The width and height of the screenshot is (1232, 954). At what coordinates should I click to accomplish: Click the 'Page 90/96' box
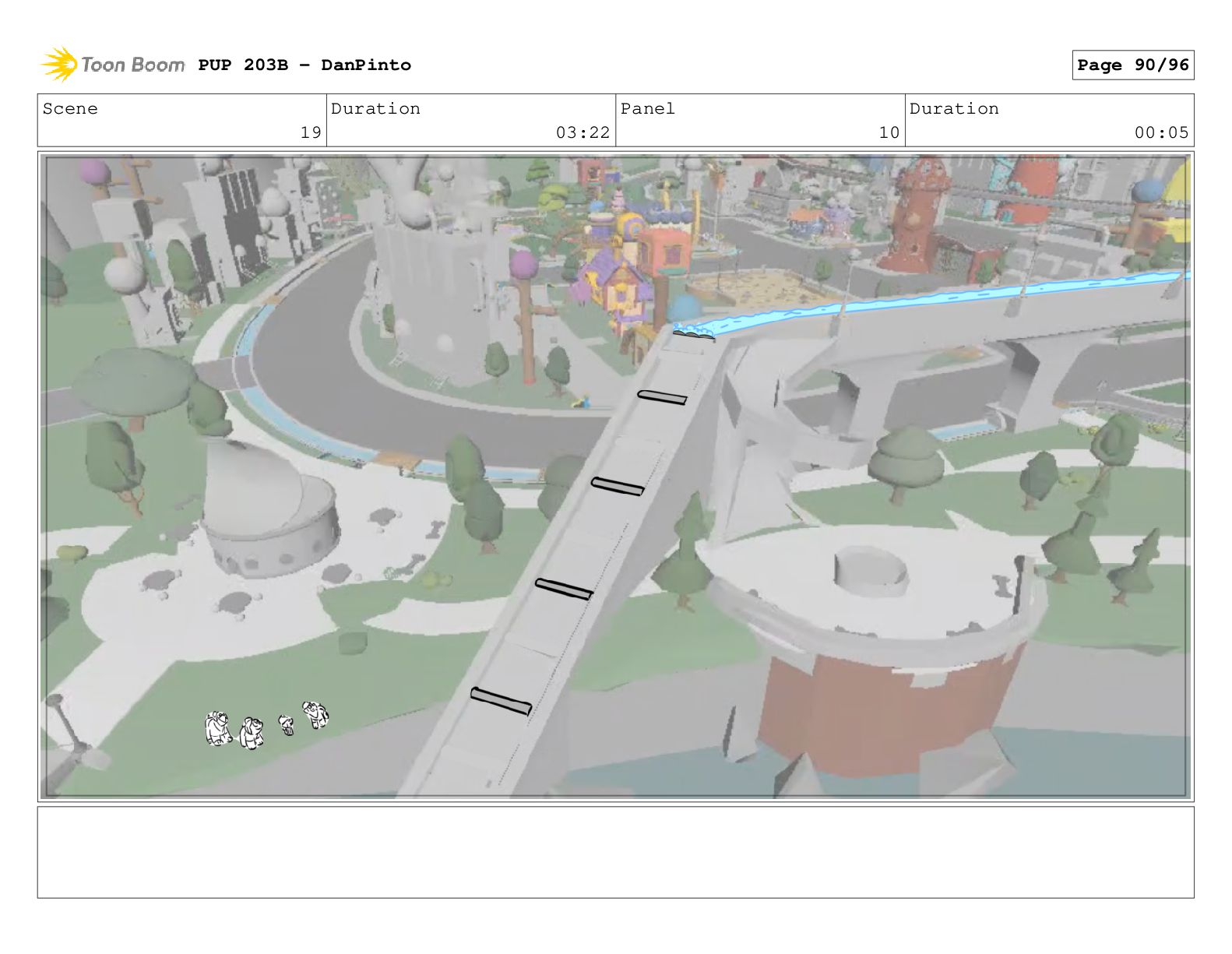pyautogui.click(x=1132, y=65)
